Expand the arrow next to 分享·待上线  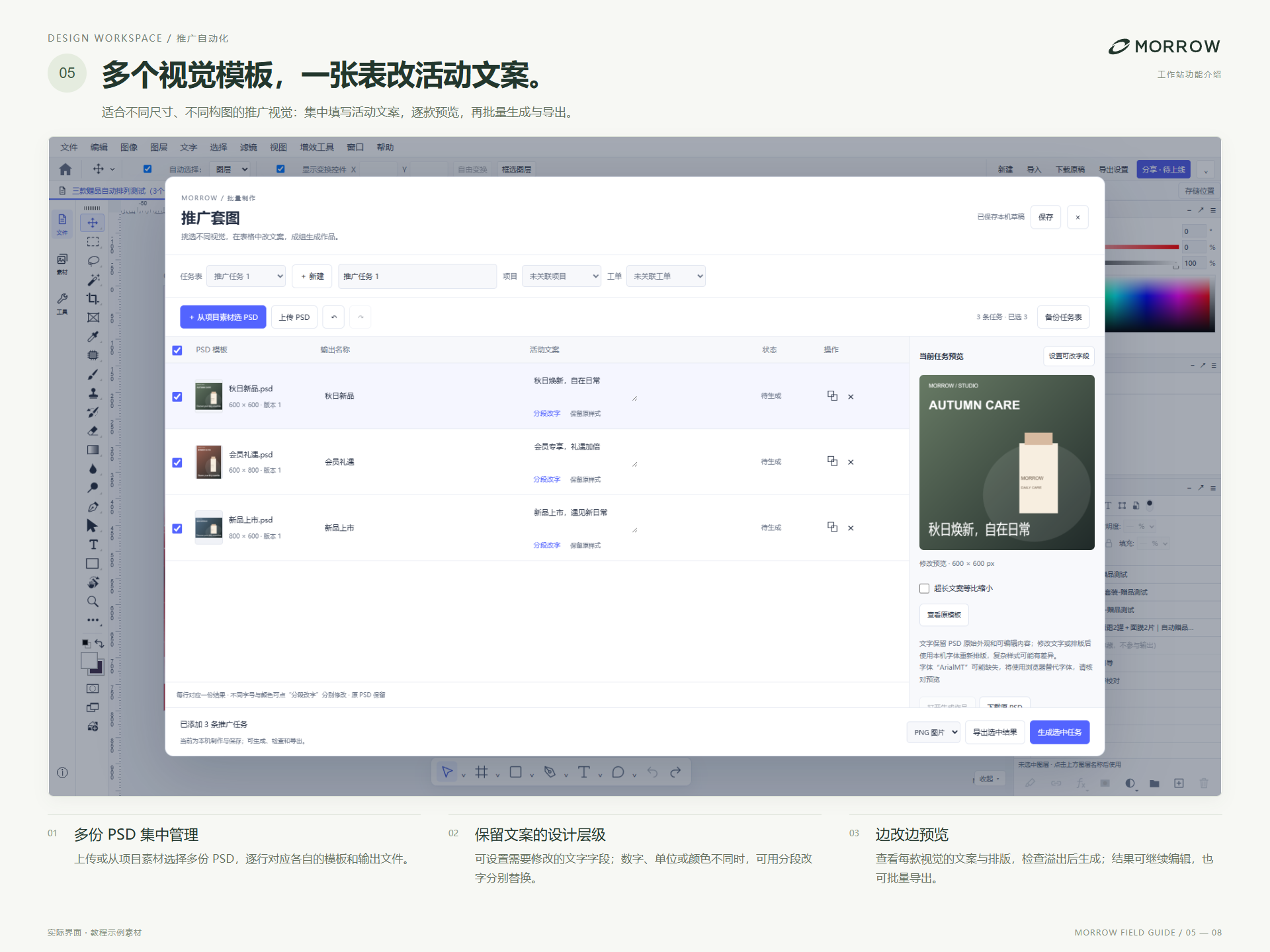pyautogui.click(x=1206, y=170)
